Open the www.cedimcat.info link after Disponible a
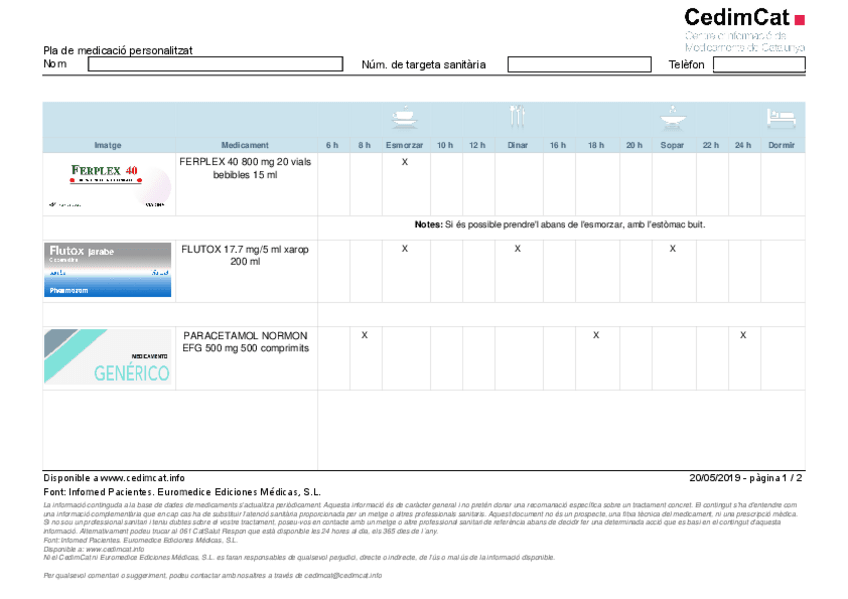The height and width of the screenshot is (599, 848). pyautogui.click(x=143, y=478)
